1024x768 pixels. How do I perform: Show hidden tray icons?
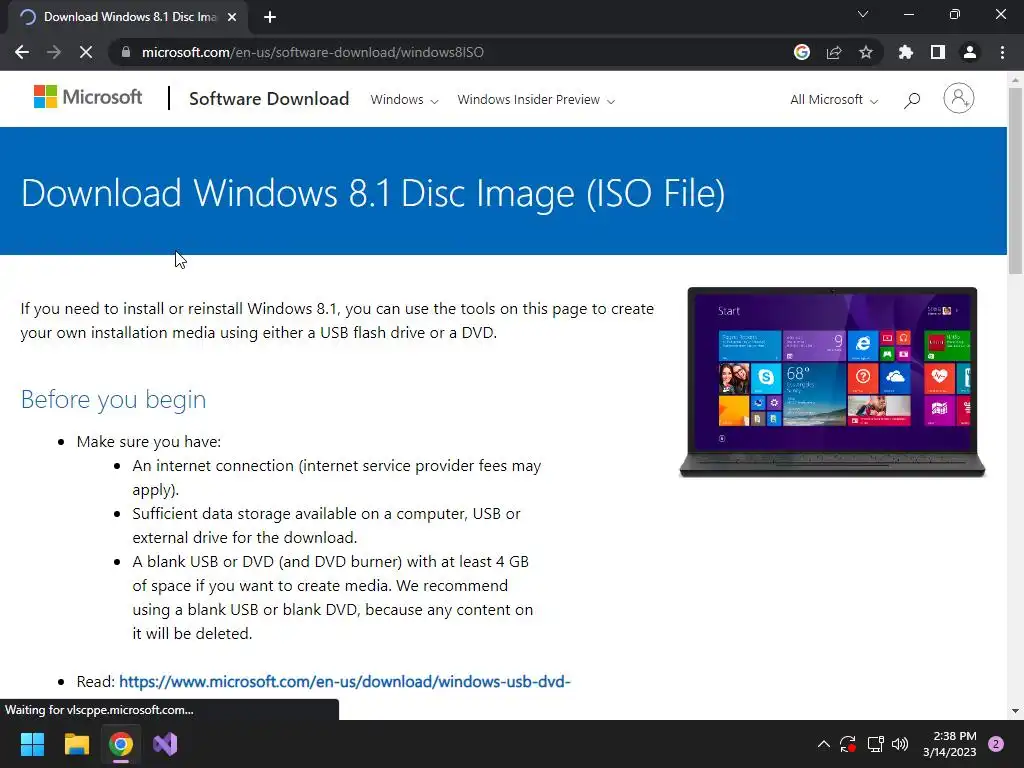pyautogui.click(x=824, y=744)
